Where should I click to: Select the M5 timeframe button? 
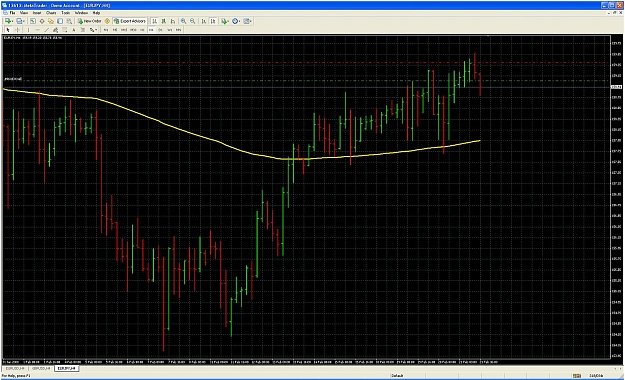point(115,30)
